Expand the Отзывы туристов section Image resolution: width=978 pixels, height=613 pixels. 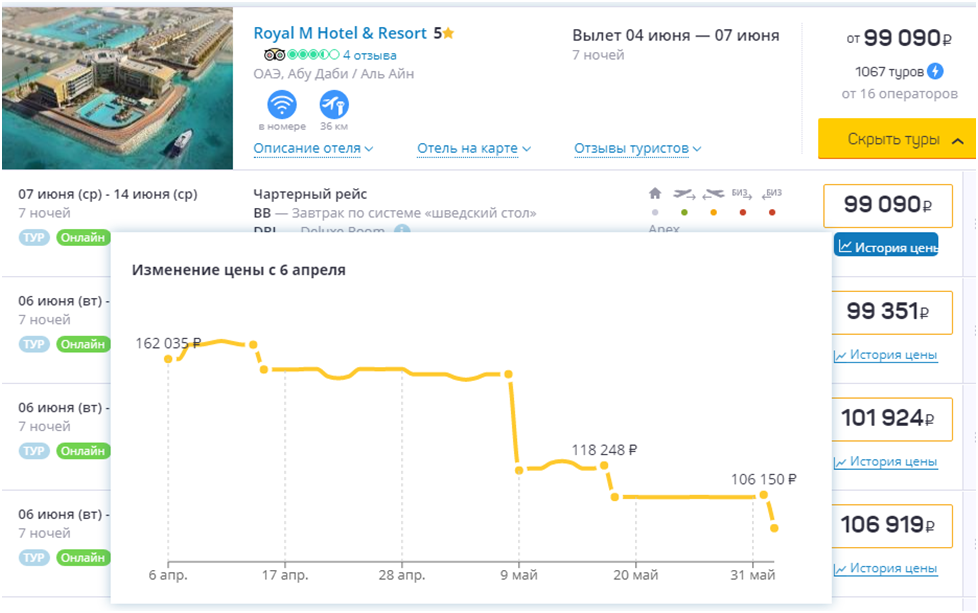pyautogui.click(x=638, y=149)
